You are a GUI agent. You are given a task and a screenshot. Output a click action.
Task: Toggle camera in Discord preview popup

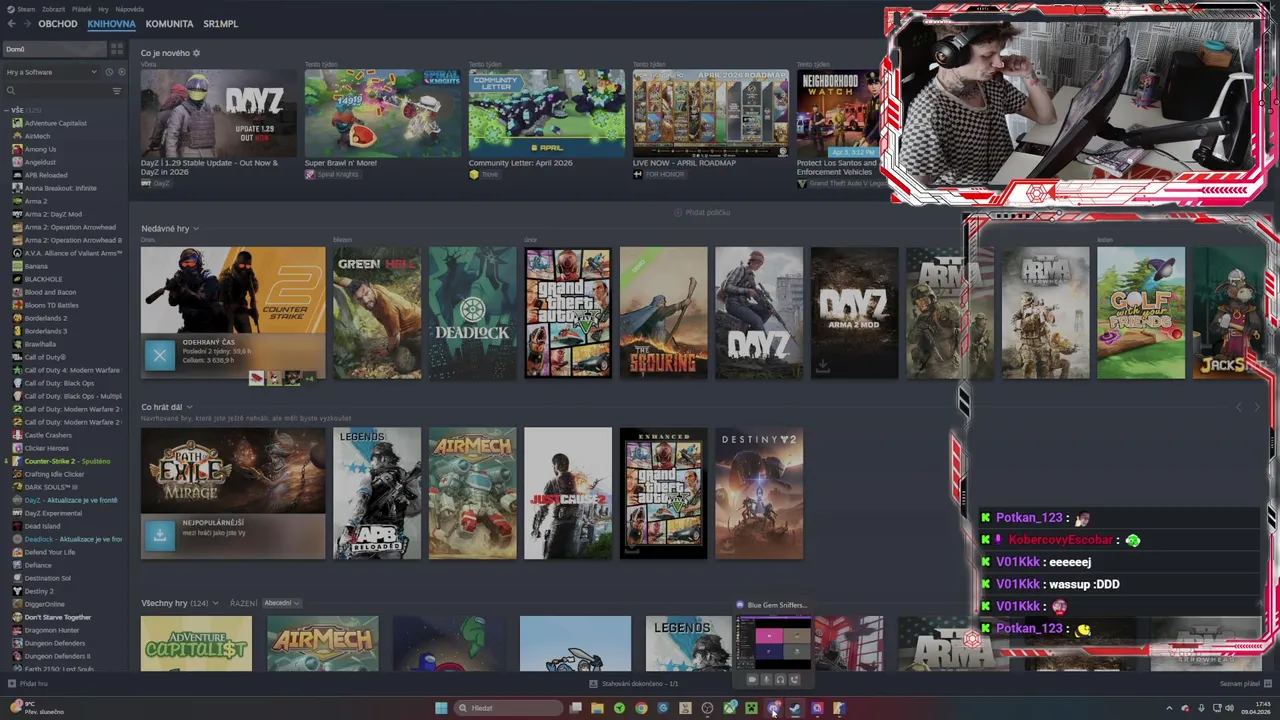[x=752, y=680]
